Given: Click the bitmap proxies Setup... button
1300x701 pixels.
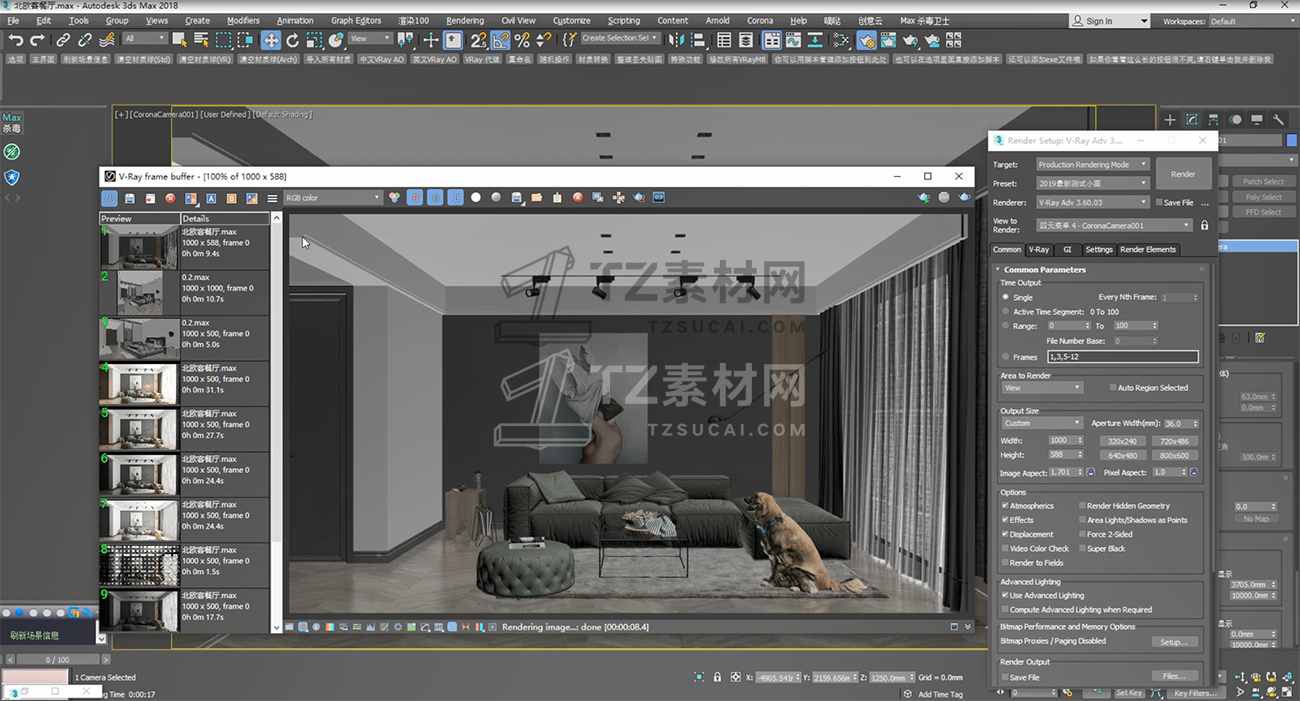Looking at the screenshot, I should [x=1174, y=642].
